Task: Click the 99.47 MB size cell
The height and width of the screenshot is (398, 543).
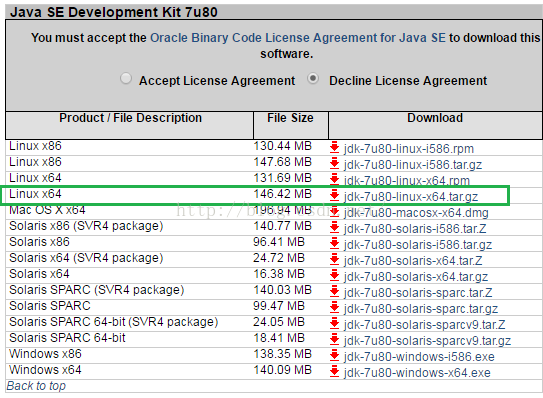Action: click(x=279, y=306)
